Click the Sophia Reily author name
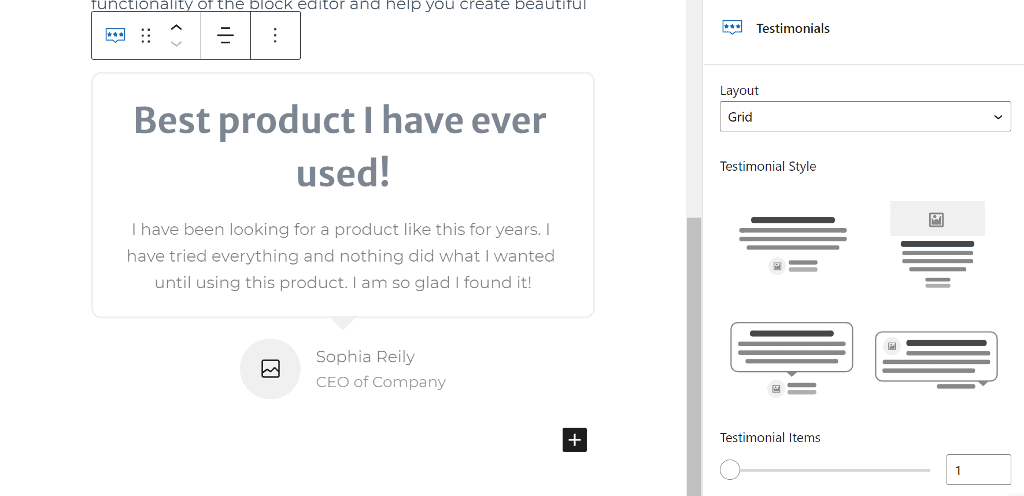 click(365, 357)
